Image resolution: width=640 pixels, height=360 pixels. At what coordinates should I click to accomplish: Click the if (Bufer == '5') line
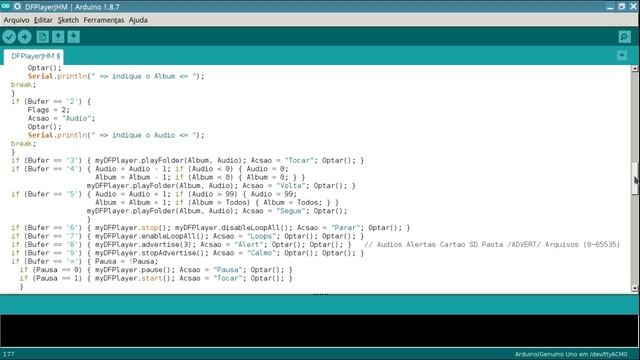click(154, 194)
